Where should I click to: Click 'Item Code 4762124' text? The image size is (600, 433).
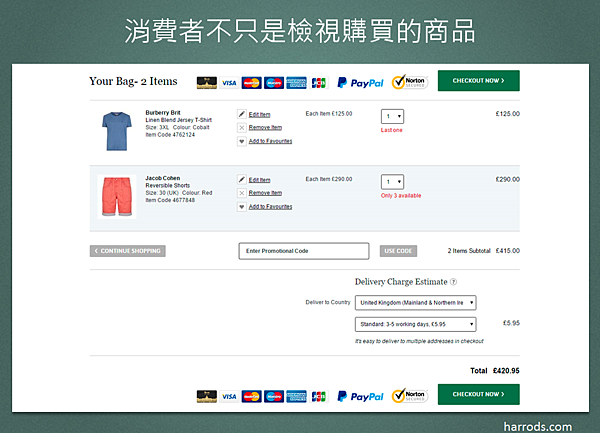[x=170, y=135]
